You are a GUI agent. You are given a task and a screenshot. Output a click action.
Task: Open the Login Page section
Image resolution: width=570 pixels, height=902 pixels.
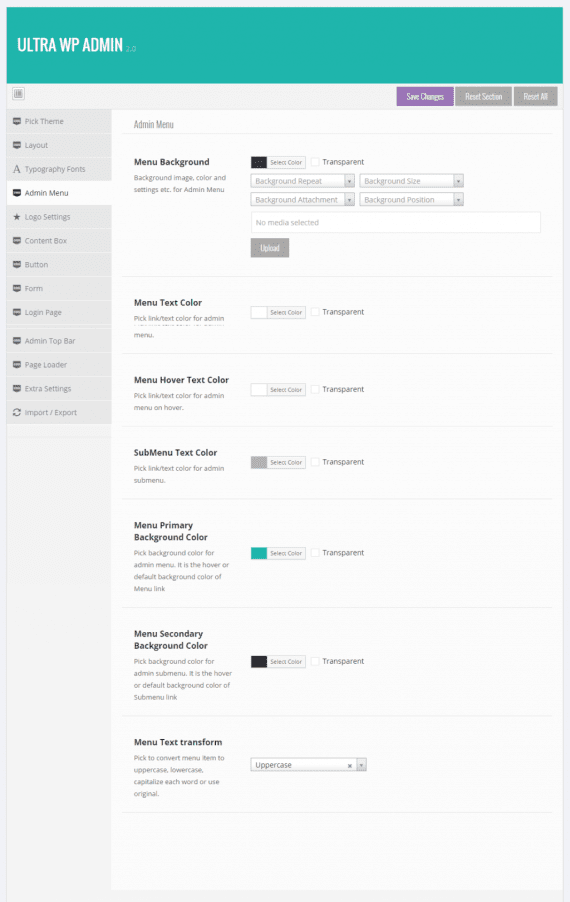tap(59, 312)
